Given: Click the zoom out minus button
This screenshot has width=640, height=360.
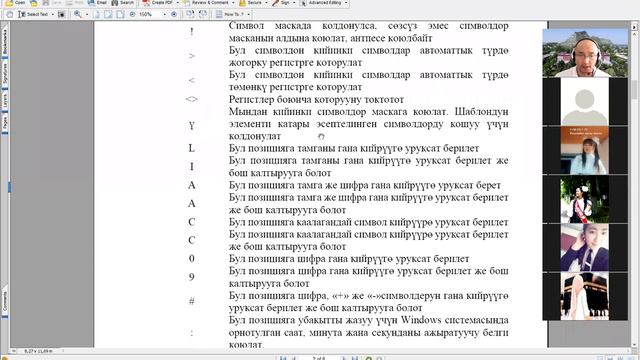Looking at the screenshot, I should [x=132, y=14].
